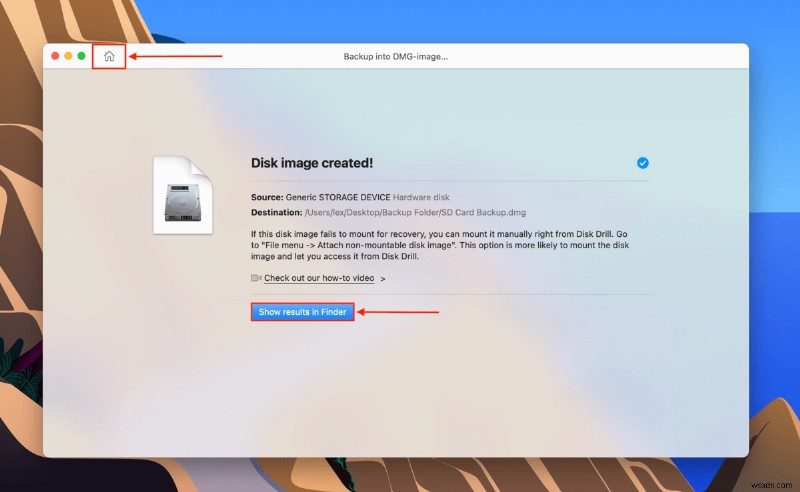
Task: Click the Attach non-mountable disk image instruction paragraph
Action: pos(440,245)
